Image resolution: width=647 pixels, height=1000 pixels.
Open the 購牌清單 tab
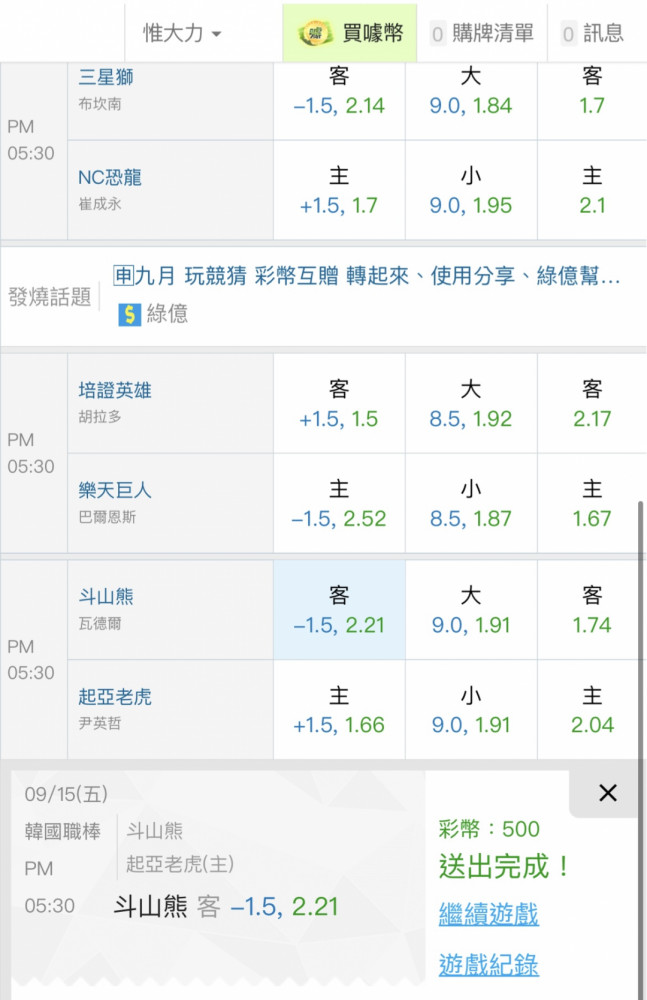pyautogui.click(x=482, y=33)
